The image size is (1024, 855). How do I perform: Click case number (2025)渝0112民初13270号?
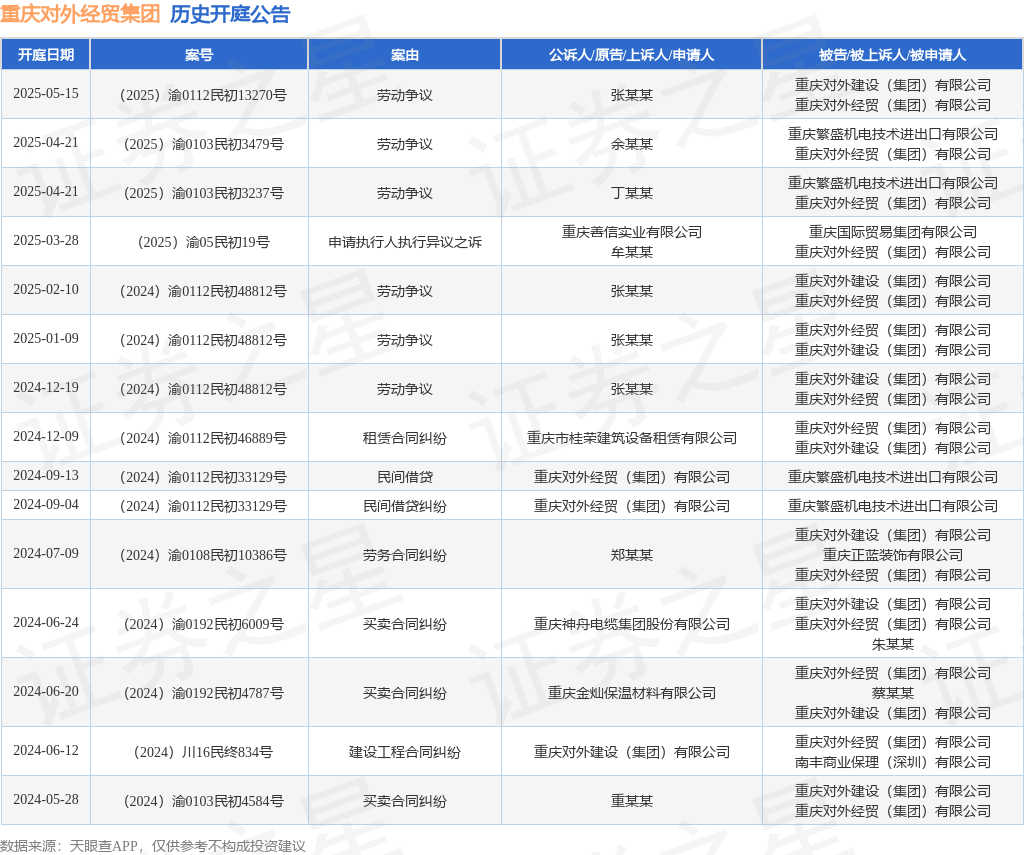click(x=203, y=95)
